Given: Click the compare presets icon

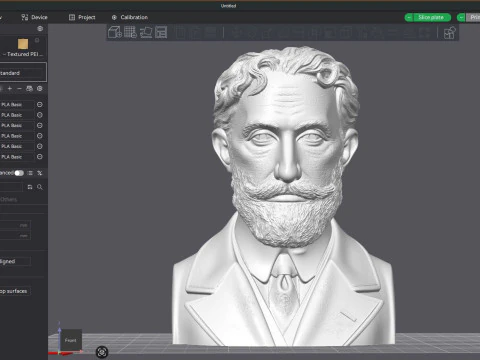Looking at the screenshot, I should 40,173.
